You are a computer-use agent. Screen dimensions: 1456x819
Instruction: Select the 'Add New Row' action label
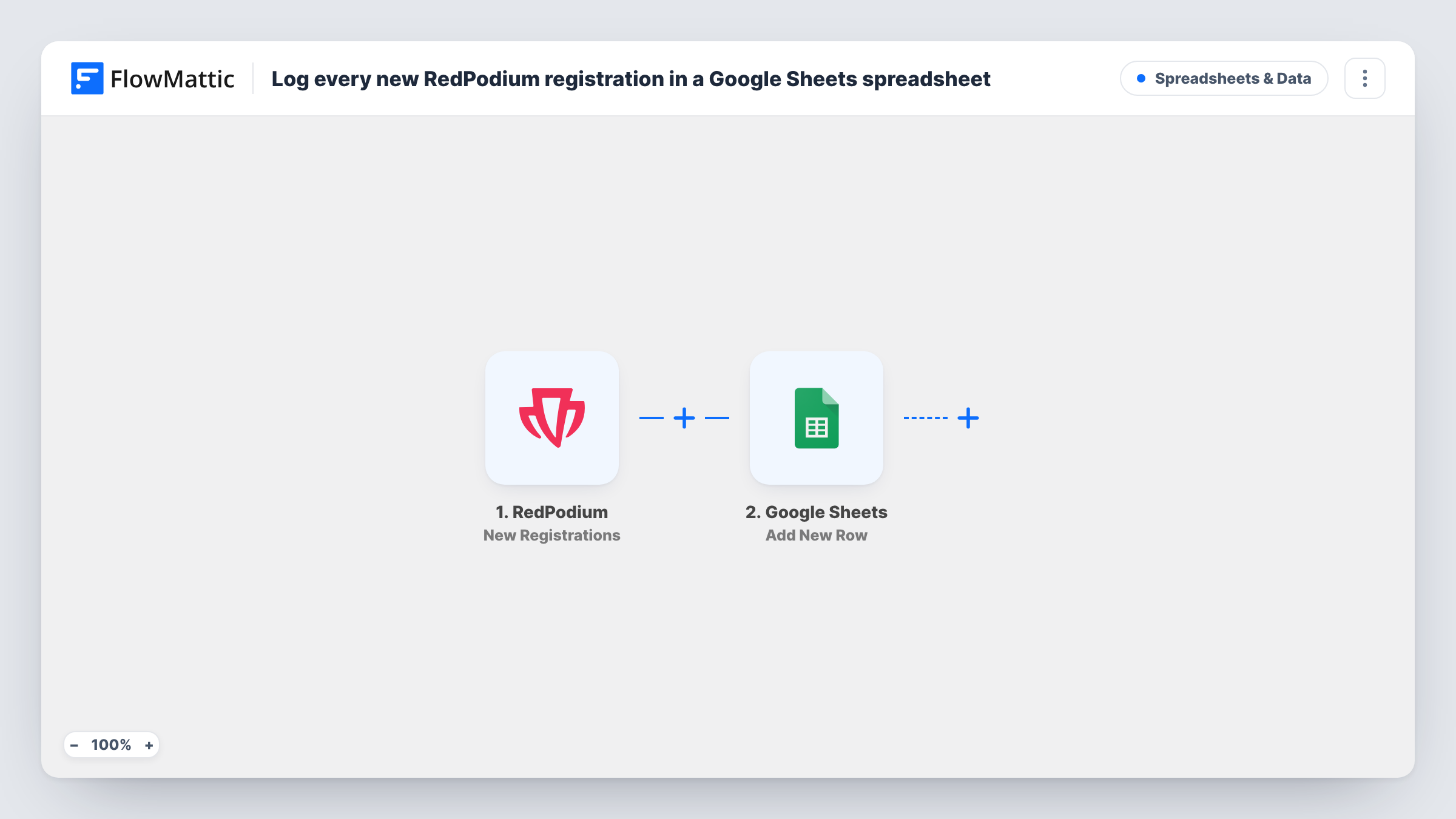(816, 535)
